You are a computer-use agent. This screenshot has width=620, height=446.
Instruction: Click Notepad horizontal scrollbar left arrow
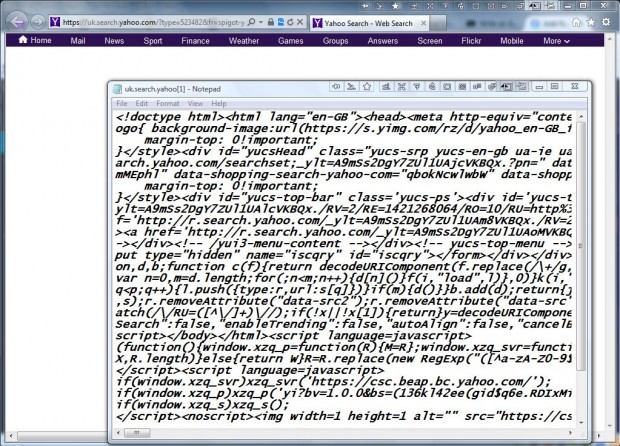118,433
